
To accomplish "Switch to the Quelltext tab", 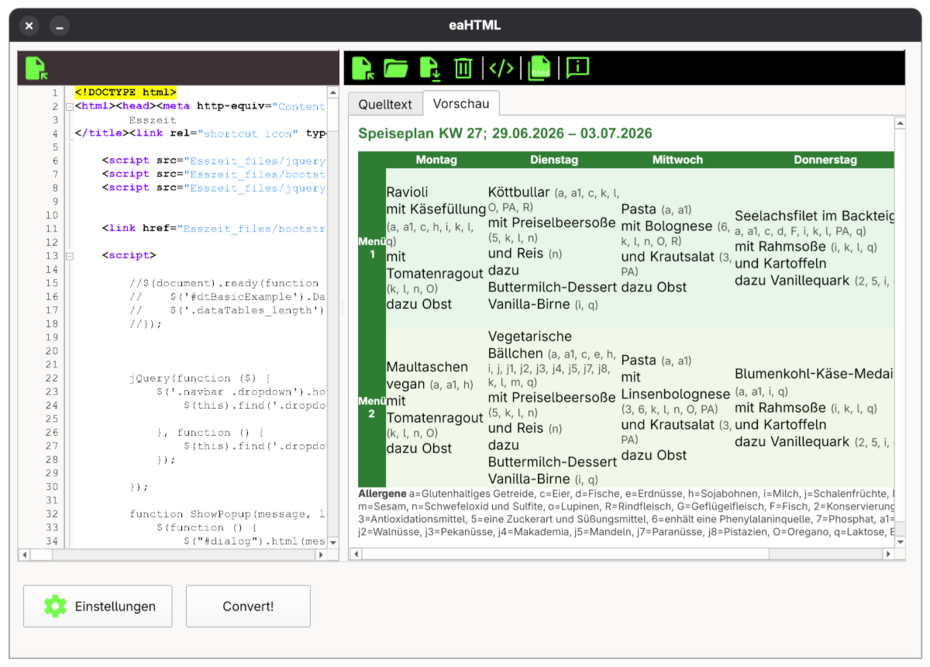I will click(385, 104).
